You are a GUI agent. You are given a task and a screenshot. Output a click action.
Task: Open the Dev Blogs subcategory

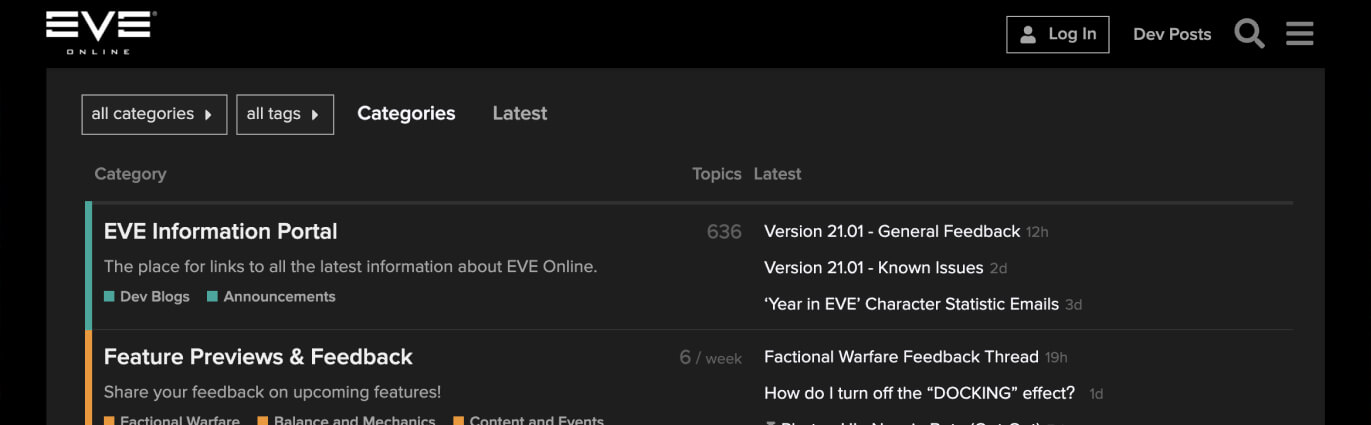154,297
